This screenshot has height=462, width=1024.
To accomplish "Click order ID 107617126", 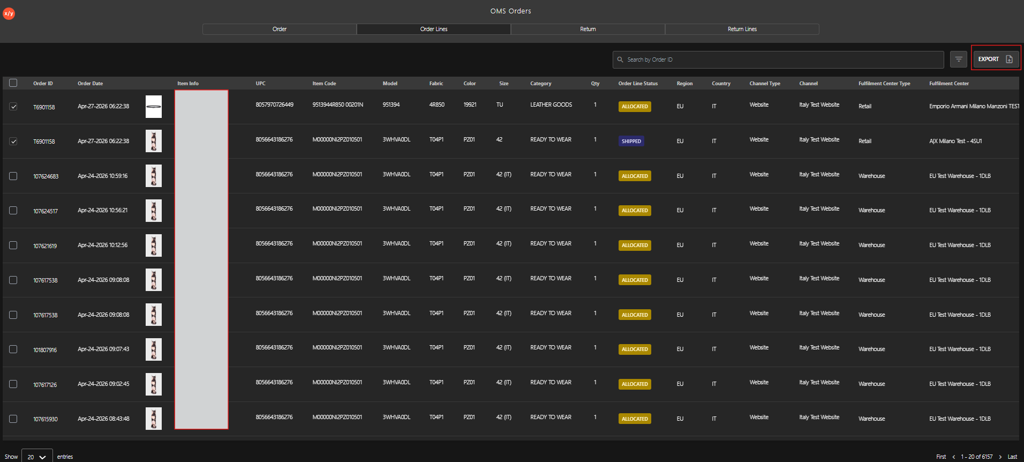I will [x=44, y=385].
